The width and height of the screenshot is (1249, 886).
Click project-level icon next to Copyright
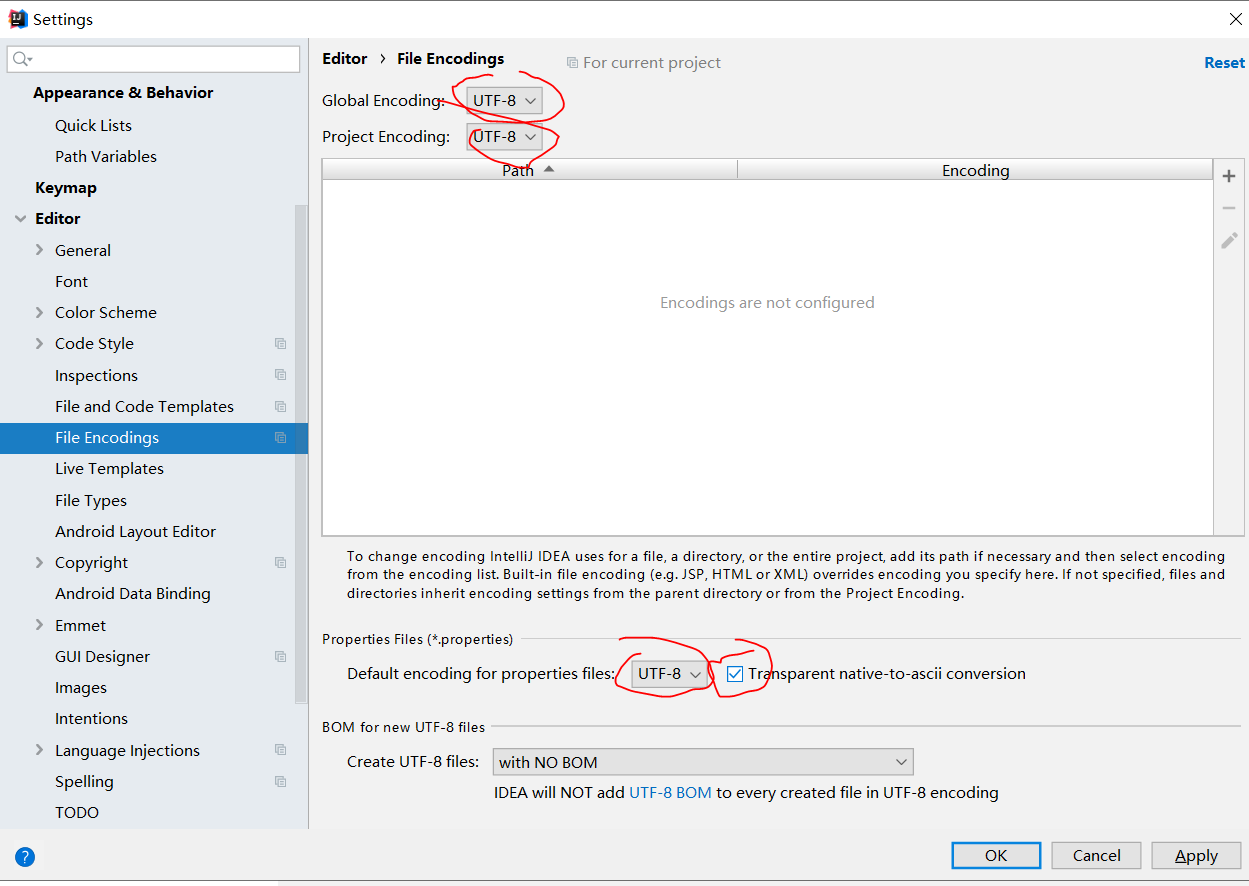pyautogui.click(x=280, y=562)
